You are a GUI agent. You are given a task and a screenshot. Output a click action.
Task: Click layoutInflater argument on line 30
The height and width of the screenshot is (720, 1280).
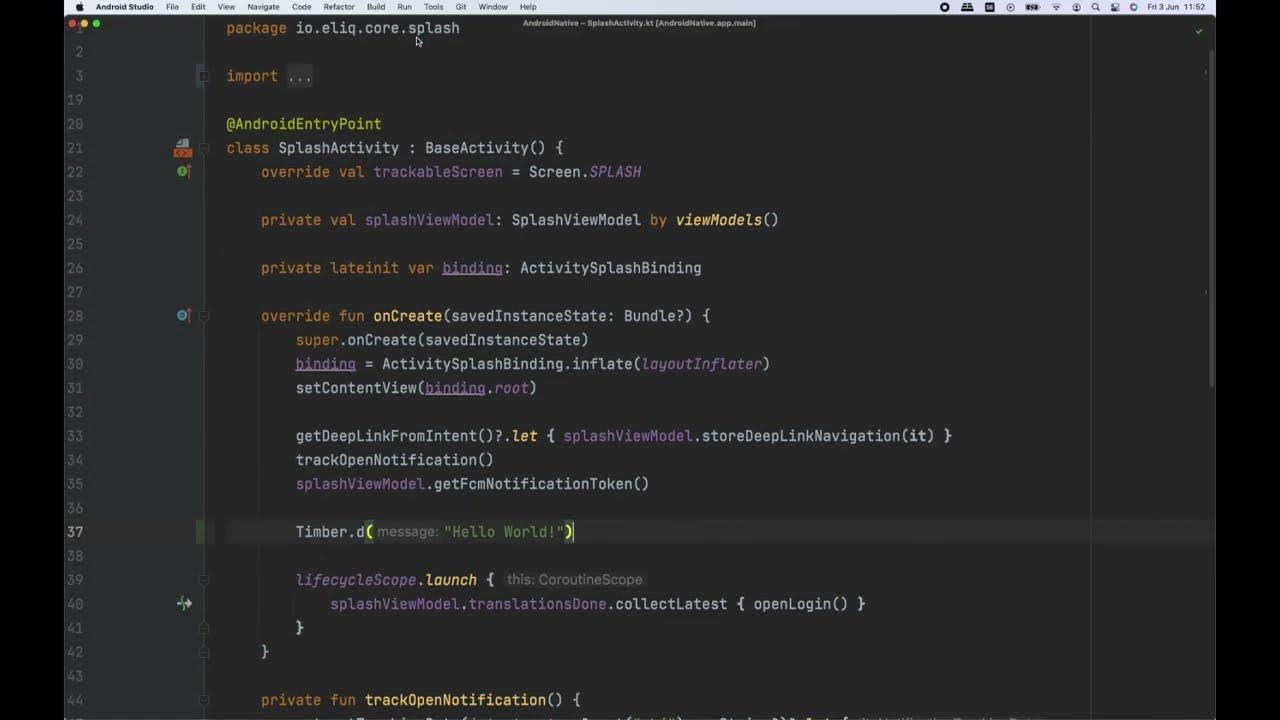(702, 364)
